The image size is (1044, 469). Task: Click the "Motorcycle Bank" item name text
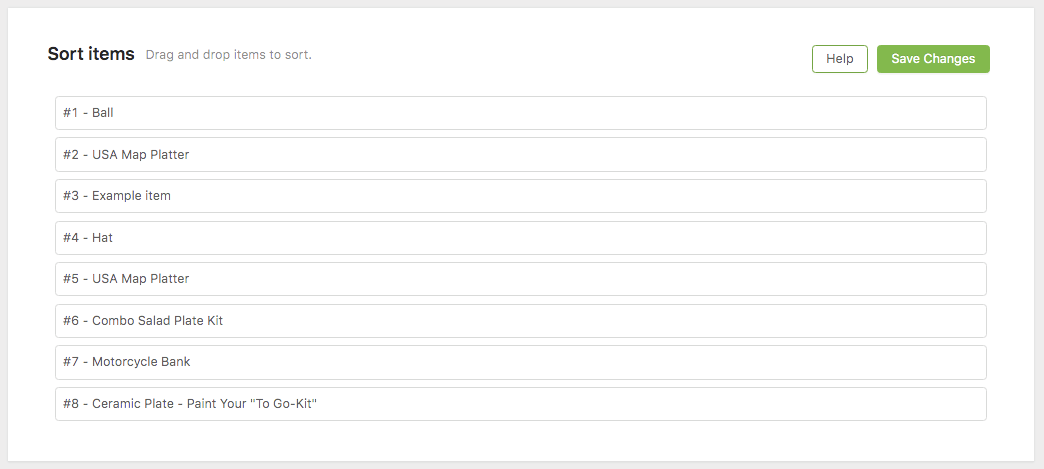tap(141, 362)
